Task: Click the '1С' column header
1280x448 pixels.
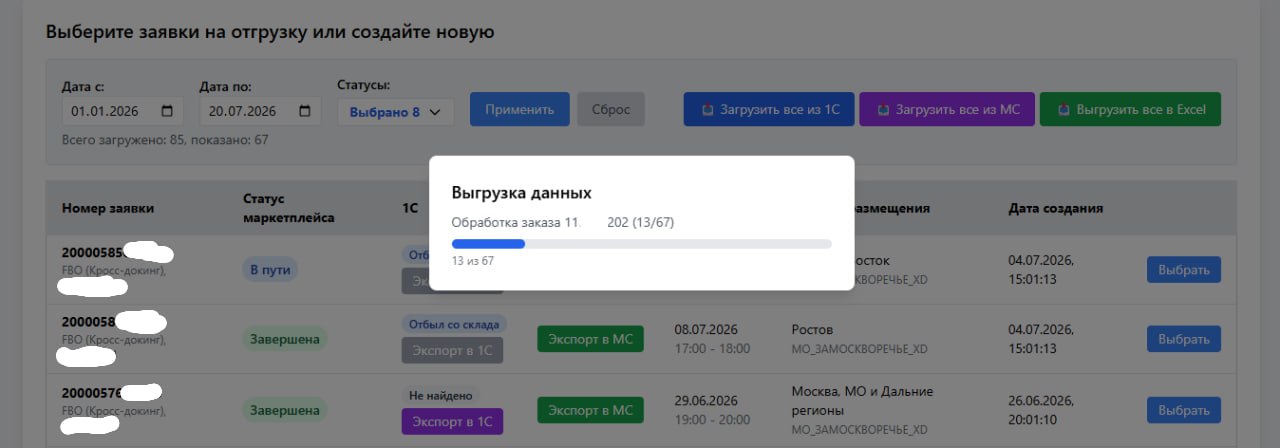Action: click(x=409, y=208)
